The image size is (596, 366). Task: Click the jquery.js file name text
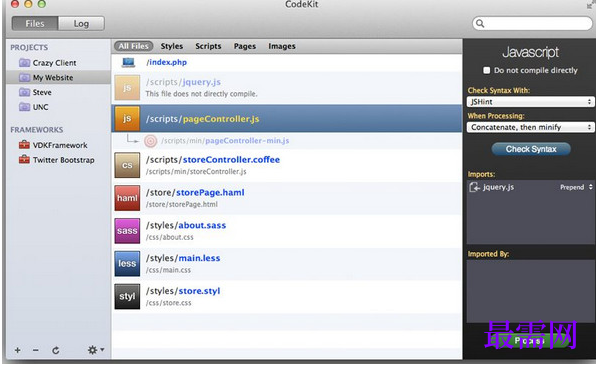click(x=201, y=82)
